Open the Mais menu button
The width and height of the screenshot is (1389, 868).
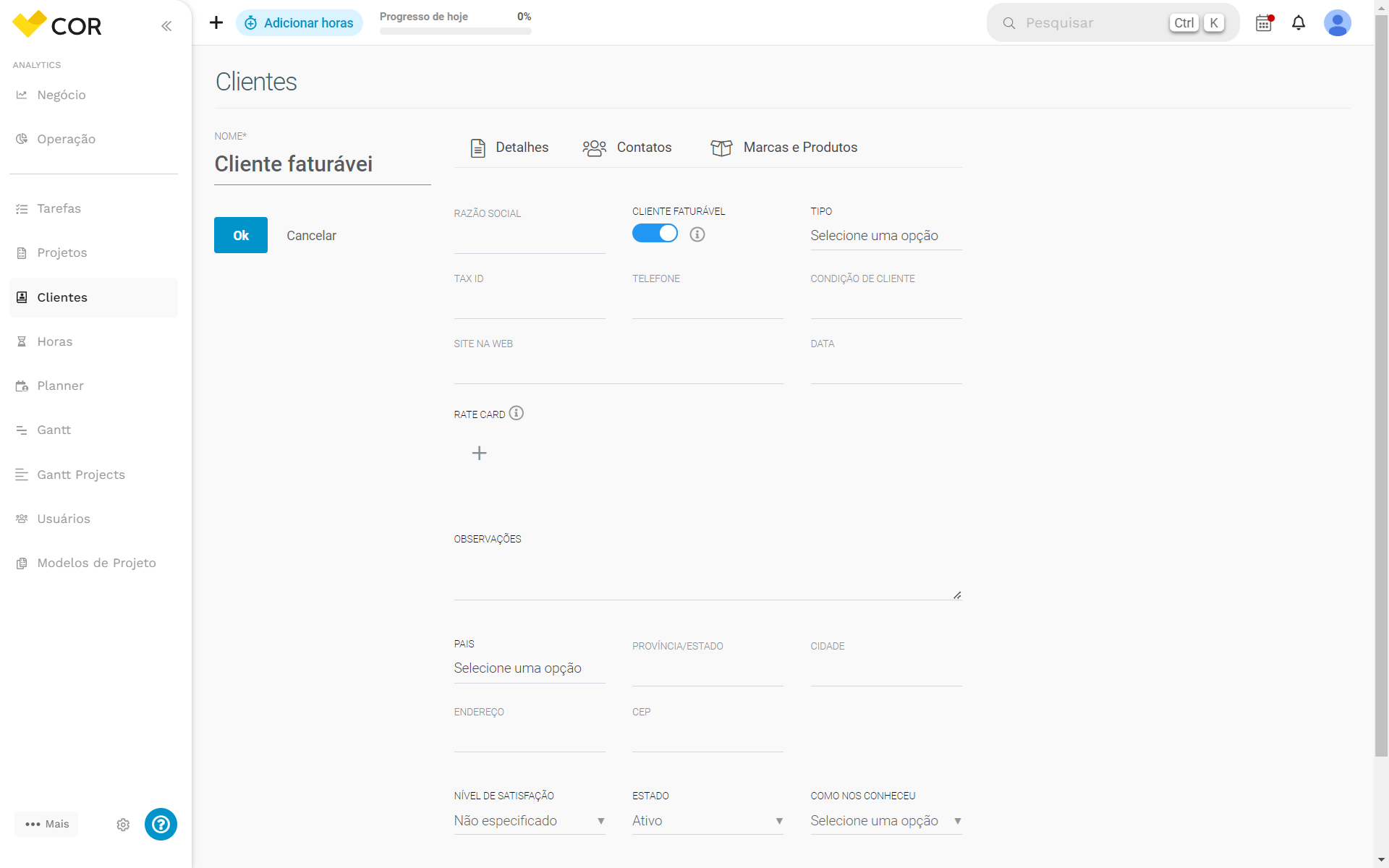(47, 824)
